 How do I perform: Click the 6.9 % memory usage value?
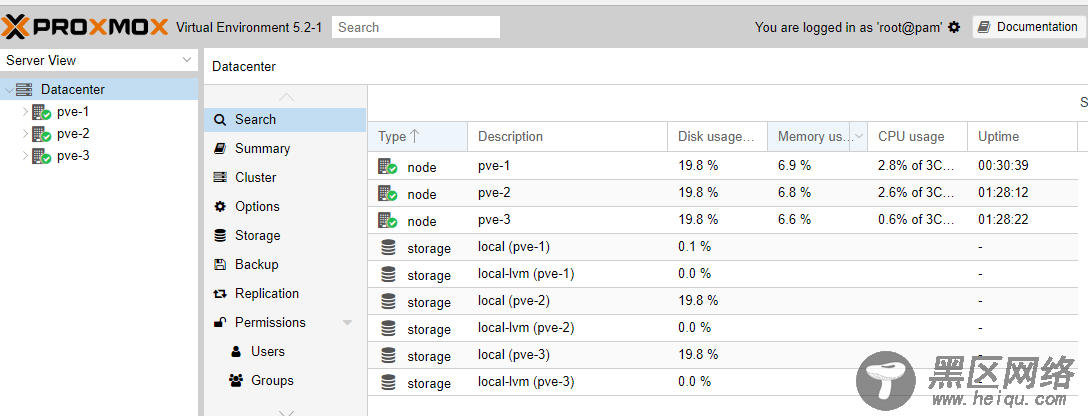794,166
